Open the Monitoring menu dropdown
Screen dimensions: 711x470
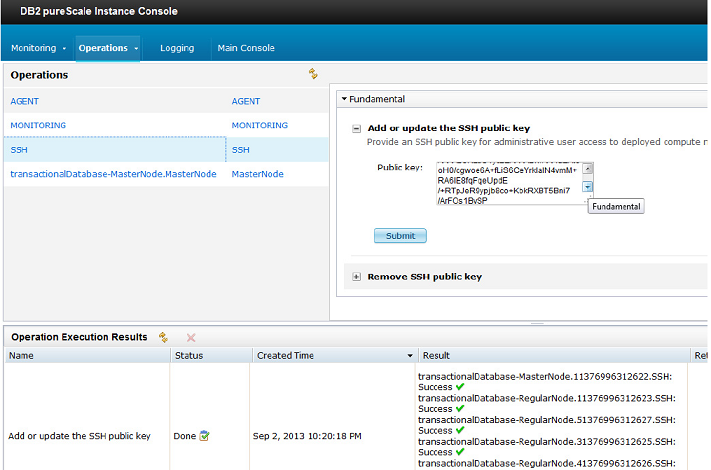pyautogui.click(x=64, y=48)
